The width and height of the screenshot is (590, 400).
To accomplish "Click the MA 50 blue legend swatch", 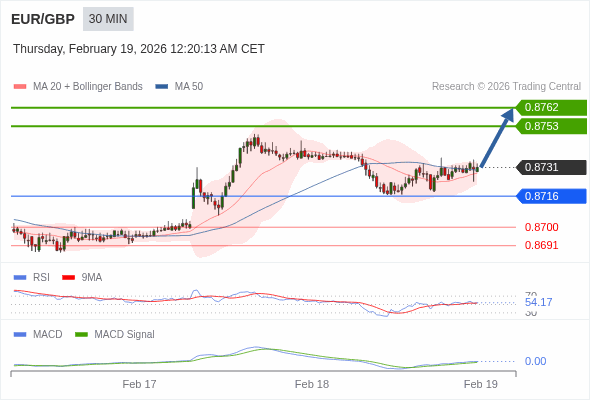I will [x=162, y=87].
